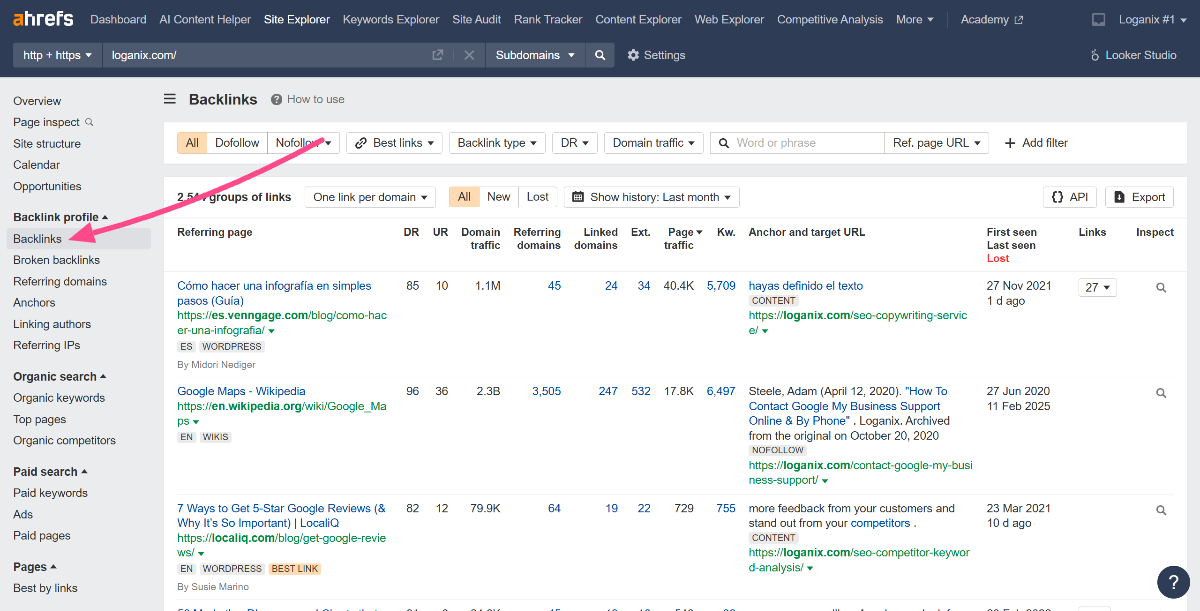Viewport: 1200px width, 611px height.
Task: Click 3,505 referring domains for Wikipedia row
Action: pyautogui.click(x=546, y=391)
